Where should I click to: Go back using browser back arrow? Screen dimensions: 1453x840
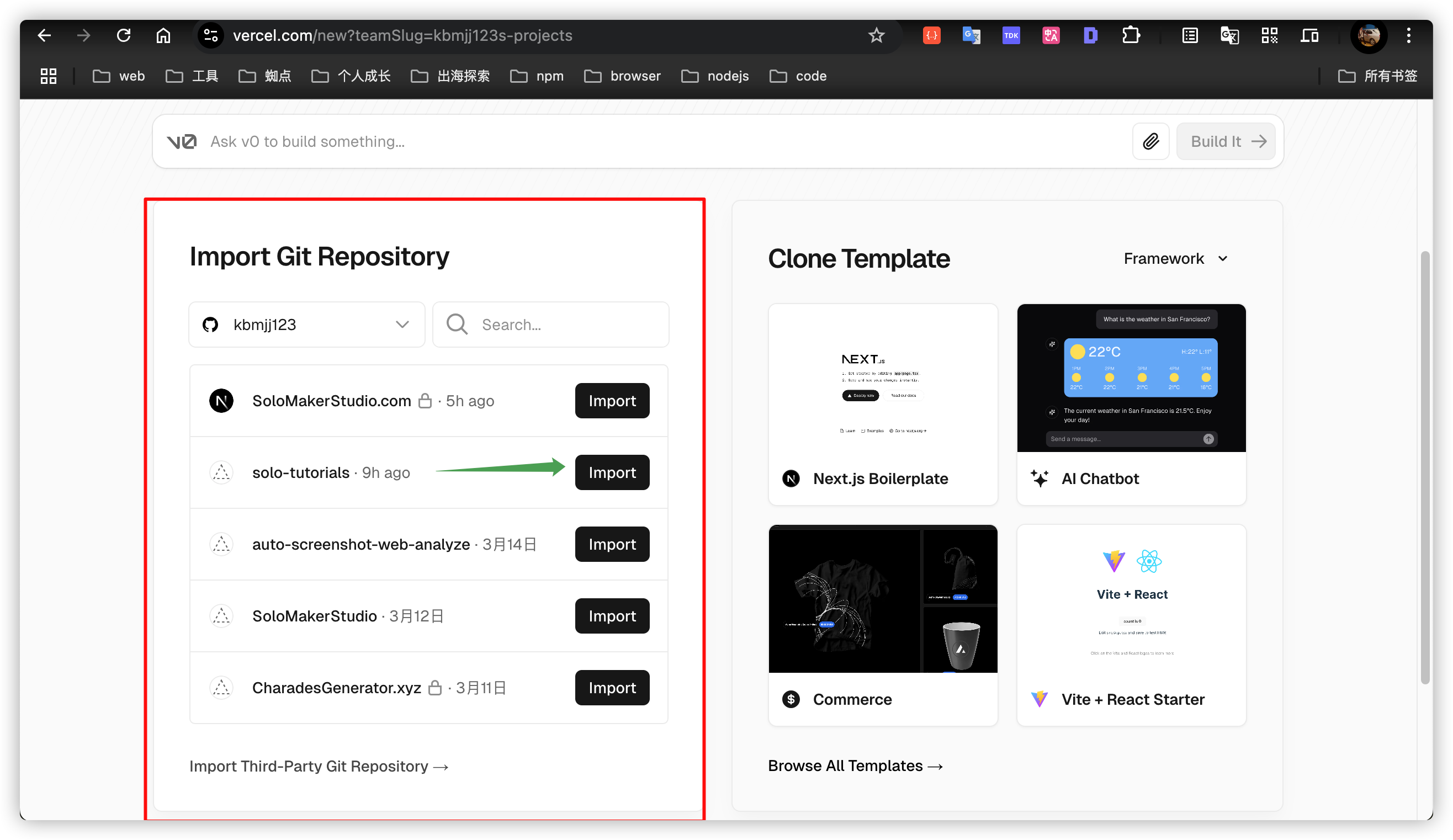click(44, 36)
